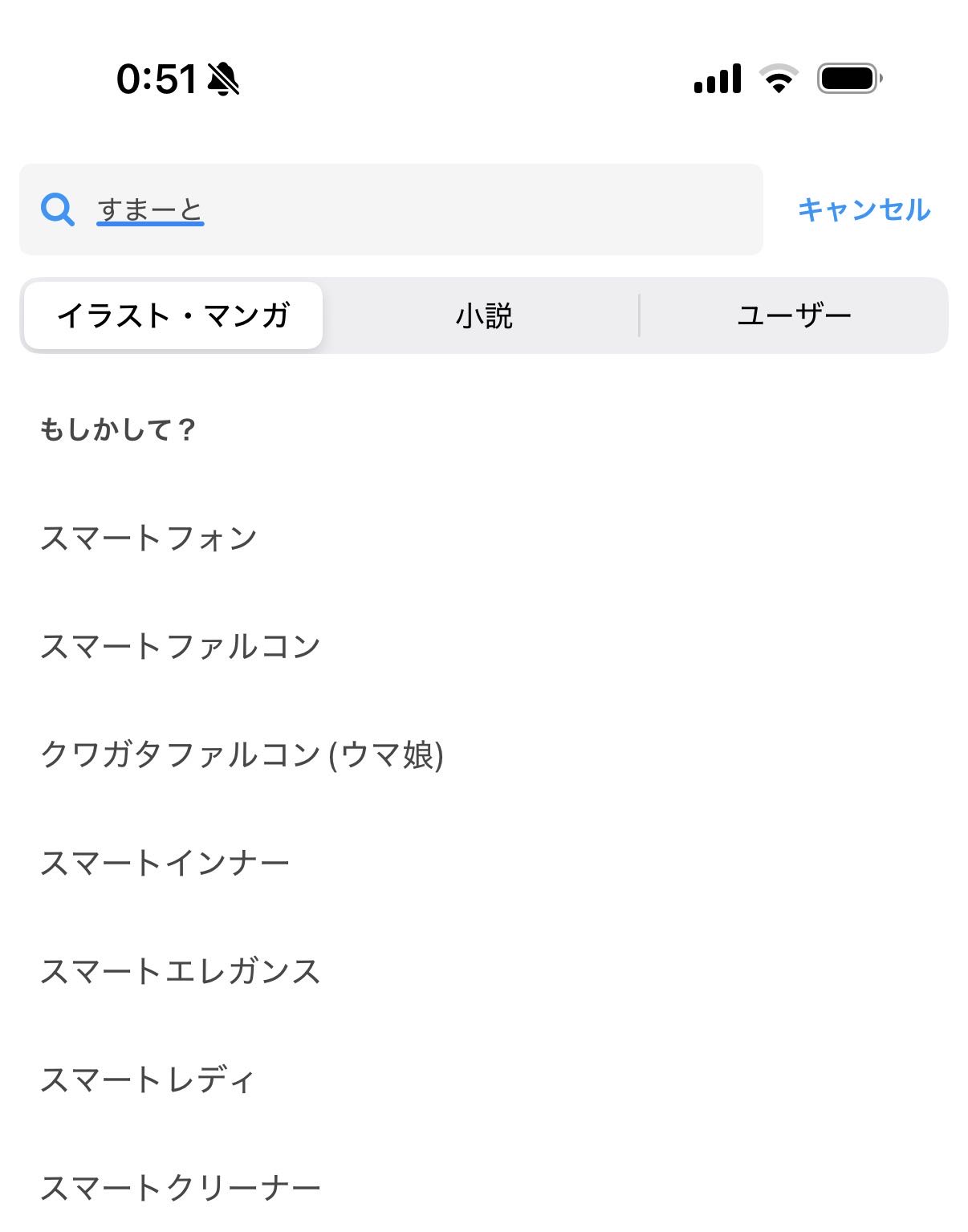Tap the battery status icon
This screenshot has height=1232, width=968.
point(849,79)
